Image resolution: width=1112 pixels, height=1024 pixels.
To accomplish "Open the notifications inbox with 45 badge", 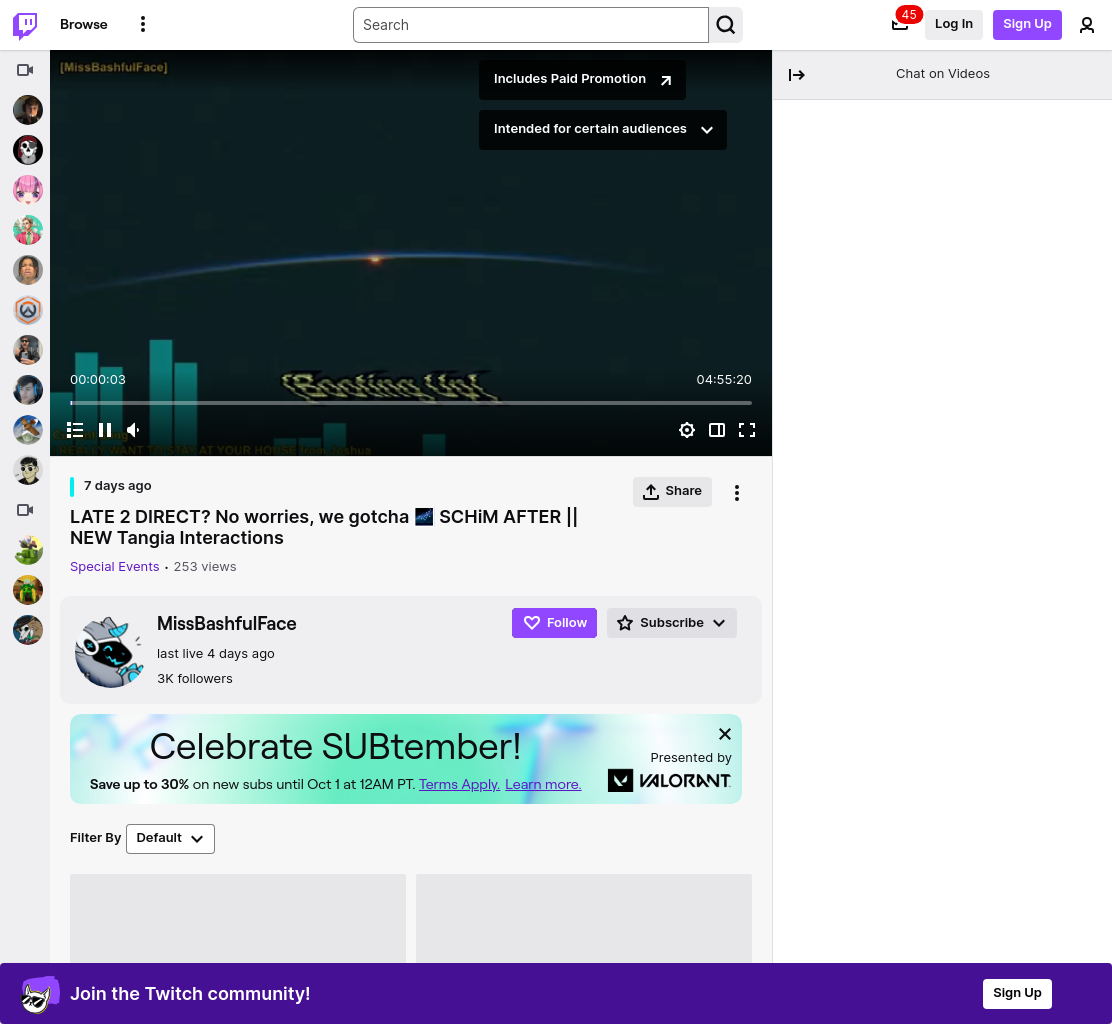I will click(900, 25).
